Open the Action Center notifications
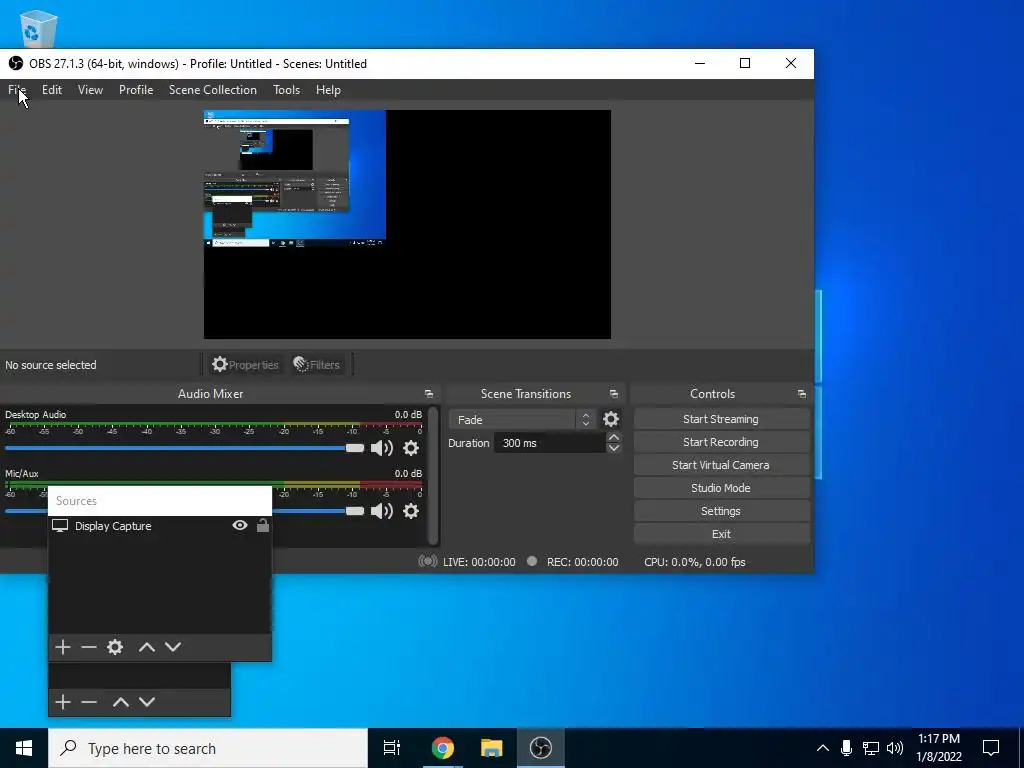This screenshot has width=1024, height=768. pos(991,748)
